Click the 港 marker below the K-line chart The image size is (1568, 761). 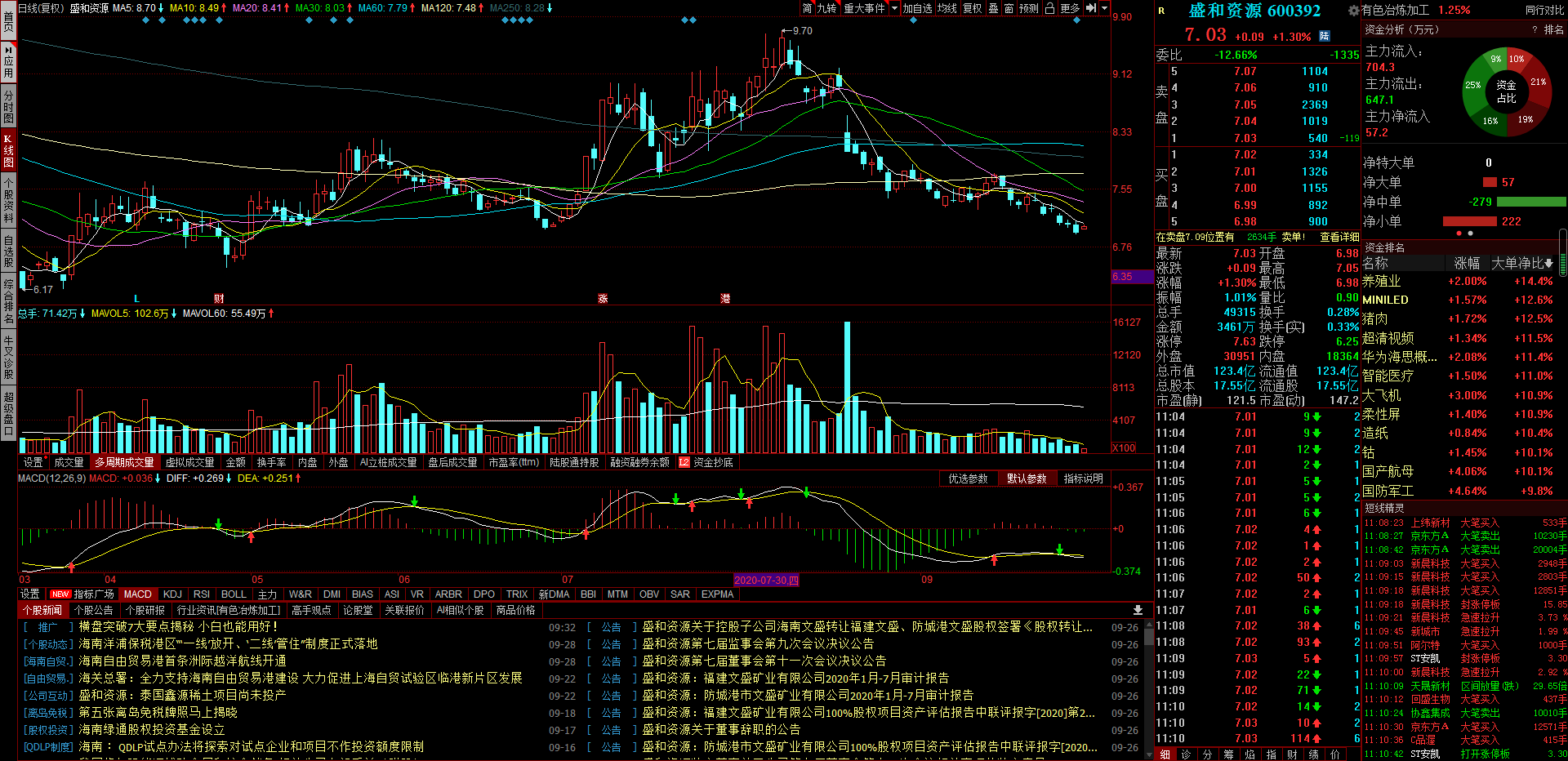(x=725, y=299)
